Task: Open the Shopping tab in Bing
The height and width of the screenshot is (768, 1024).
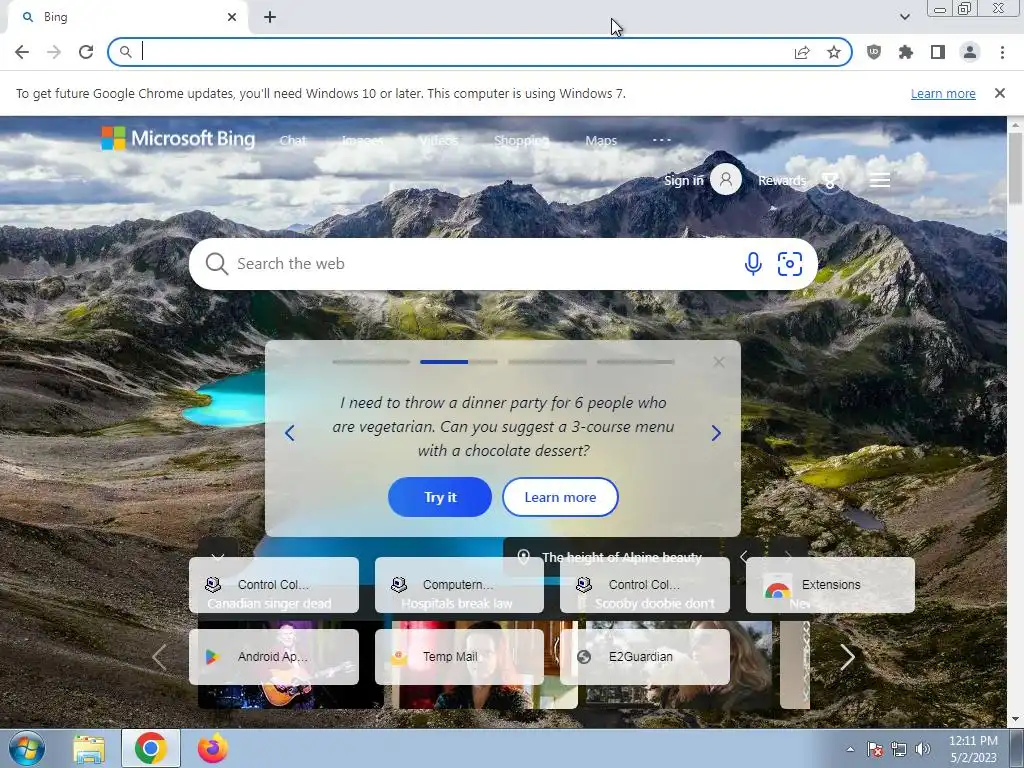Action: (521, 140)
